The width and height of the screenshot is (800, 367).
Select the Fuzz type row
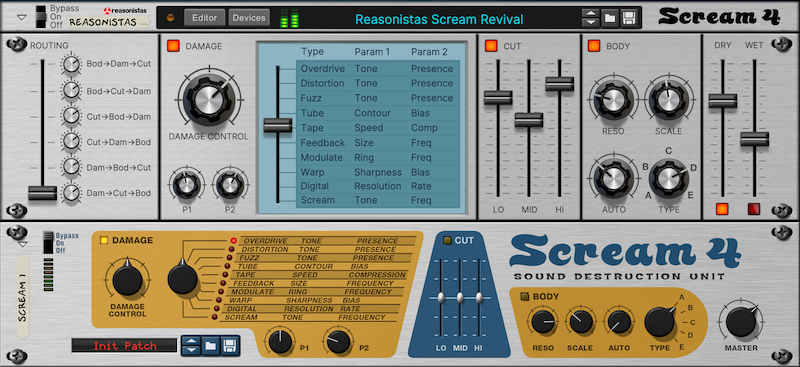pos(378,98)
